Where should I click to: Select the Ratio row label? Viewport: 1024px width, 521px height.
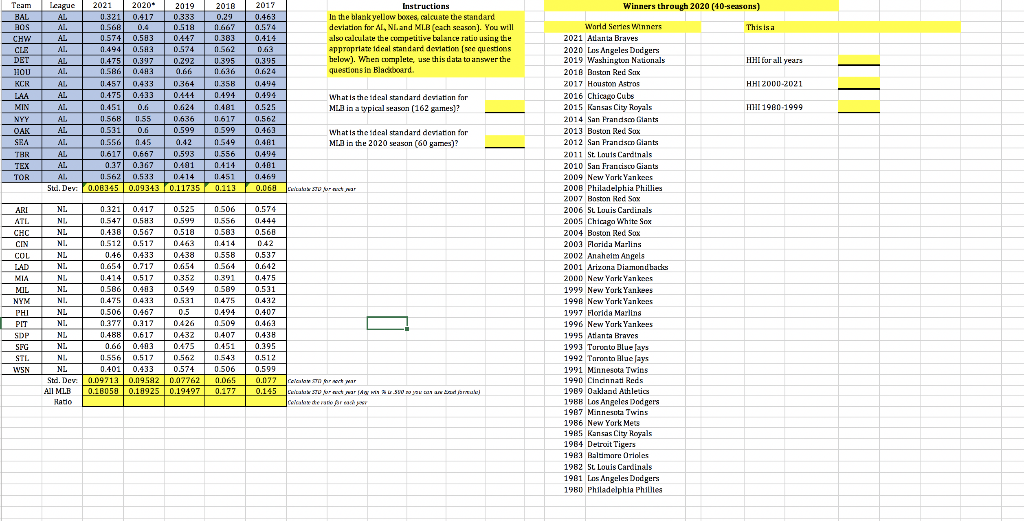tap(62, 402)
